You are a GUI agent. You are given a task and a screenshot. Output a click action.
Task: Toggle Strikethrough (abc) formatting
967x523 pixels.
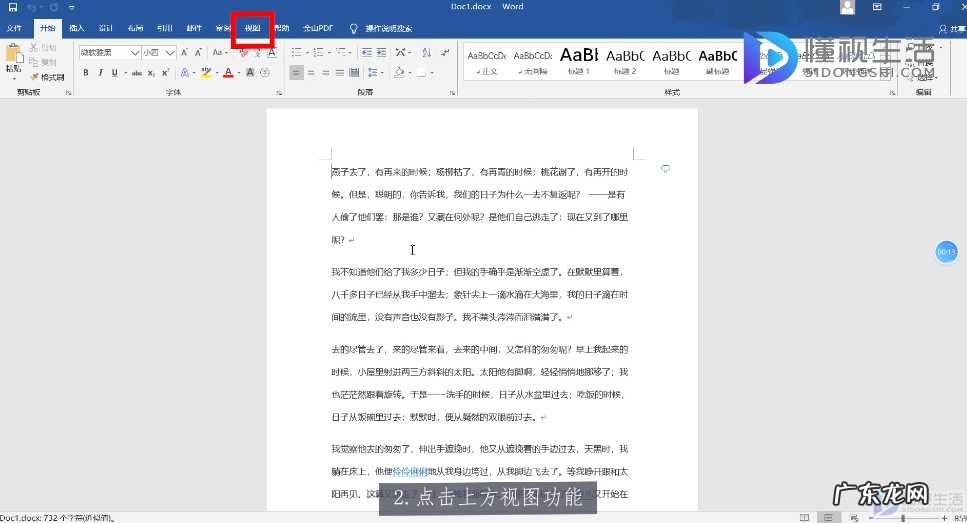tap(136, 73)
